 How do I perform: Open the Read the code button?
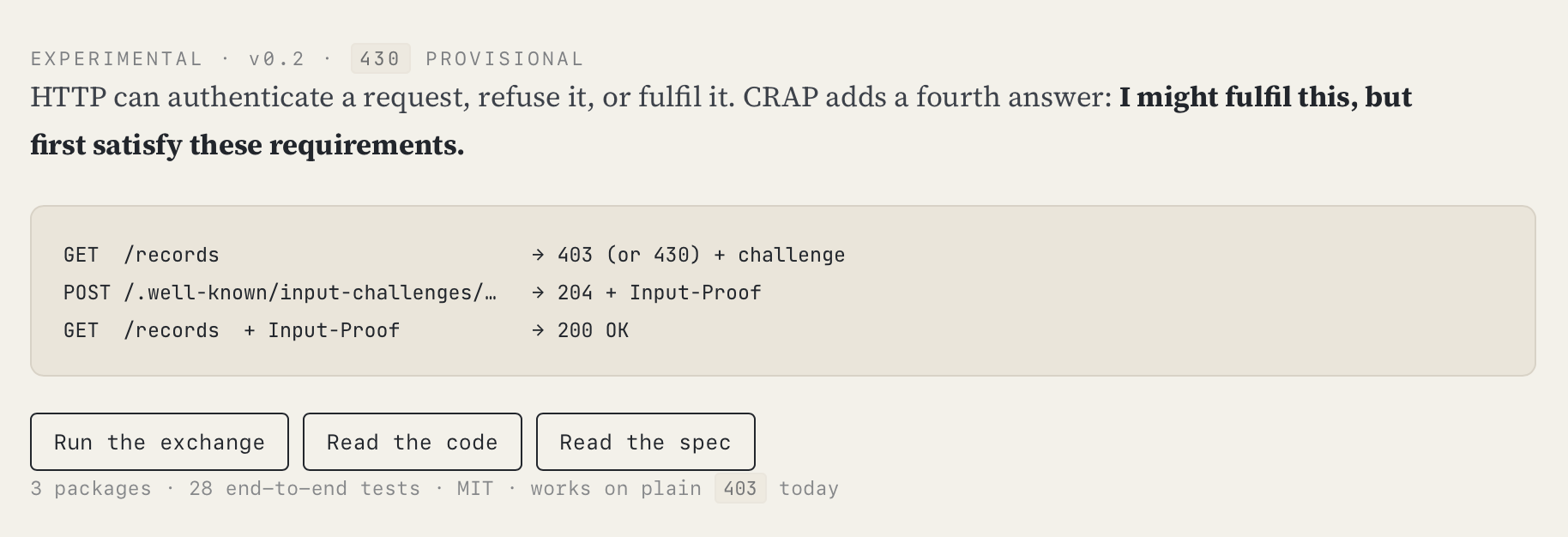click(413, 442)
